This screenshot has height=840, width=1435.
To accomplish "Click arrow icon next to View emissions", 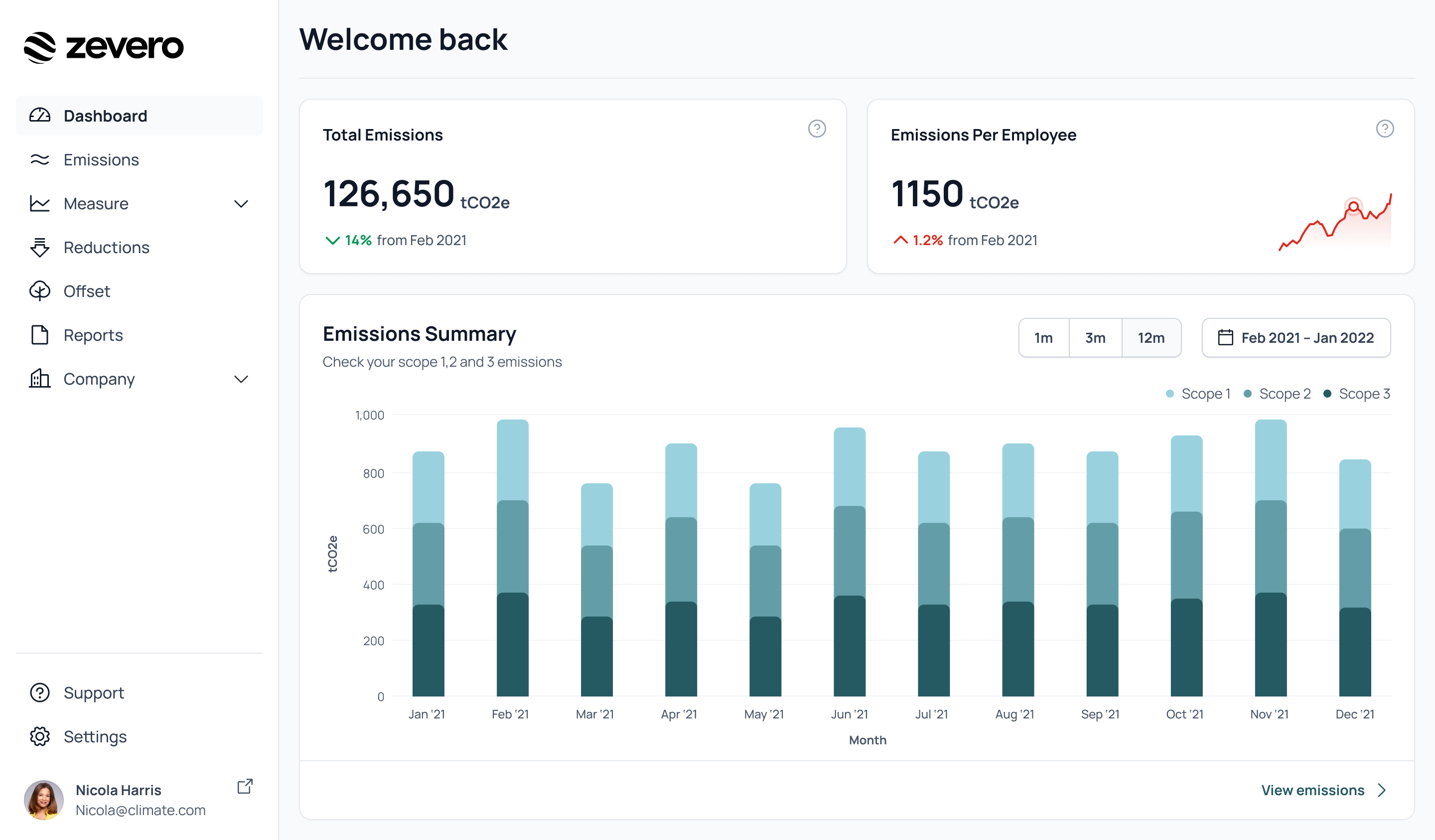I will pos(1382,791).
